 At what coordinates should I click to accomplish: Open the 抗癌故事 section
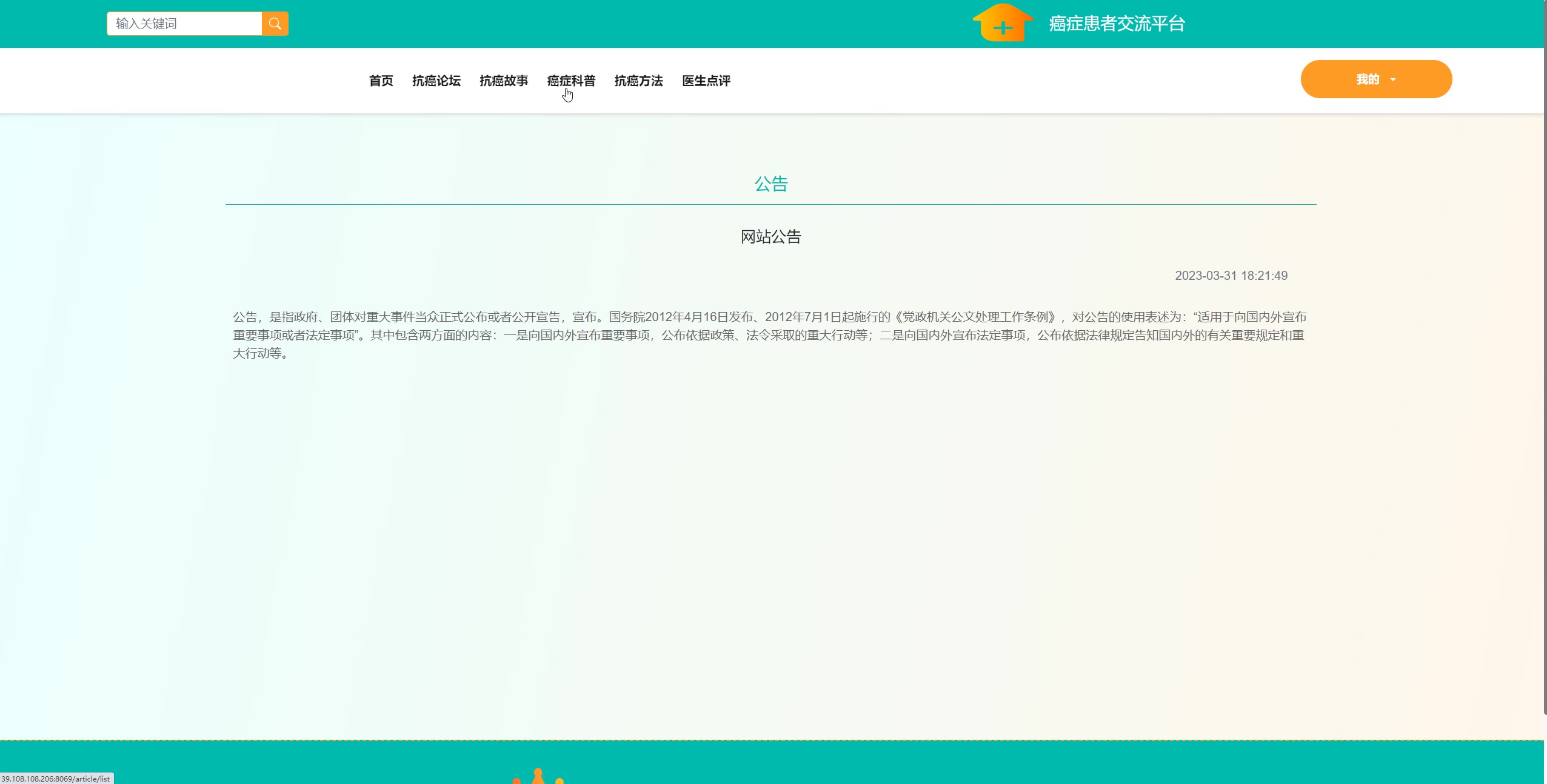(504, 81)
